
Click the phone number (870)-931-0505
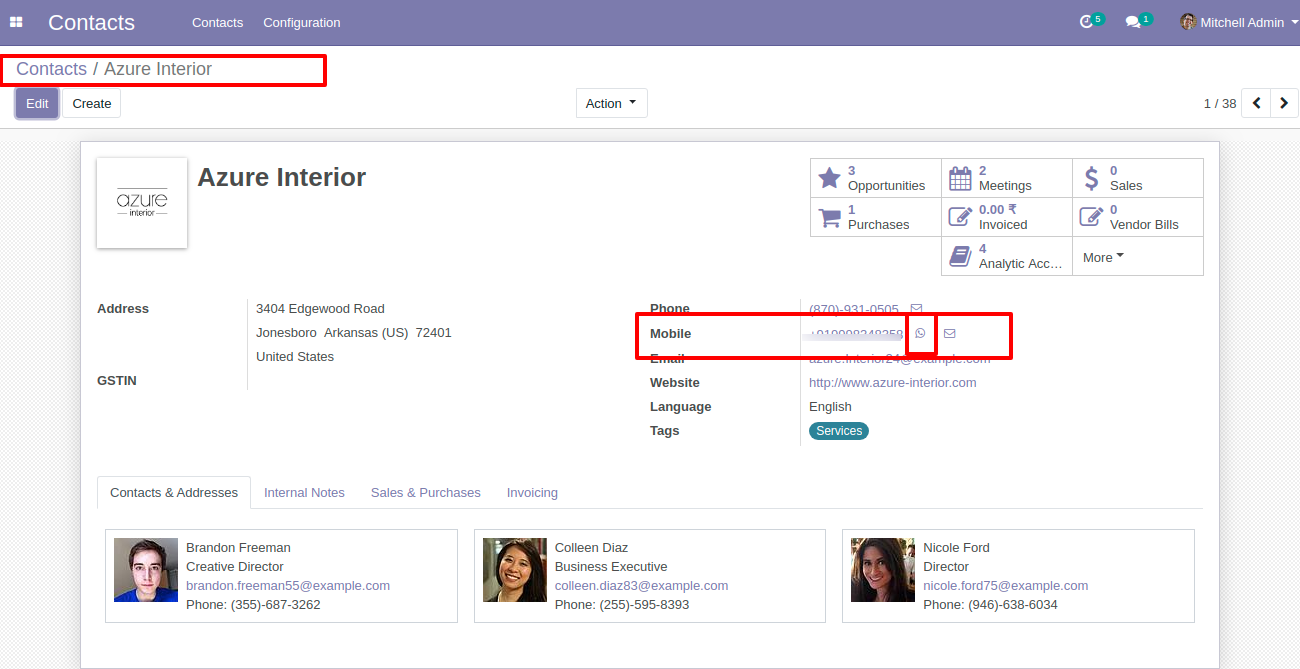pyautogui.click(x=854, y=309)
